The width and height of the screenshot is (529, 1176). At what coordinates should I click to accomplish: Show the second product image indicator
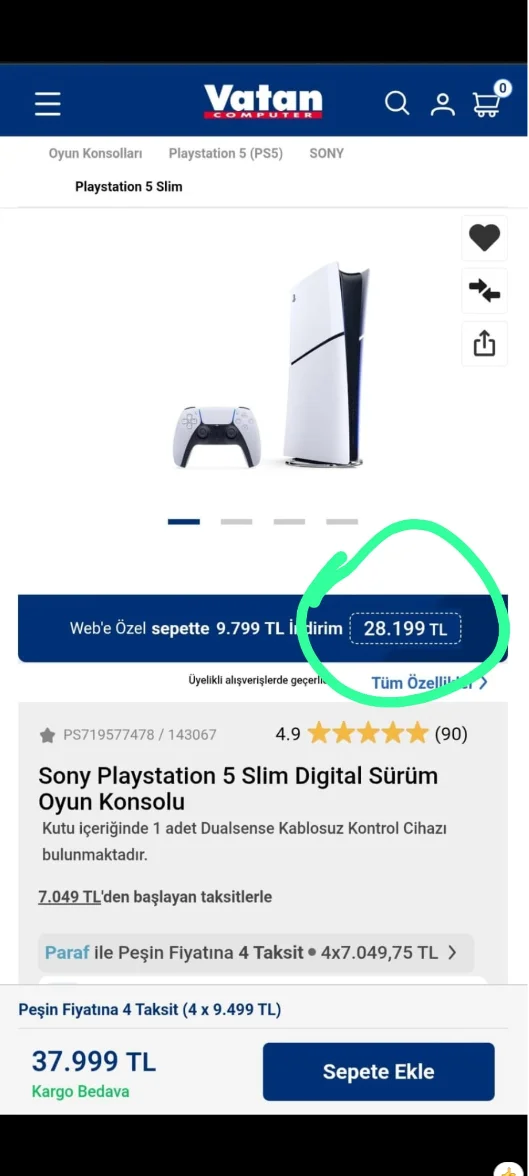236,521
